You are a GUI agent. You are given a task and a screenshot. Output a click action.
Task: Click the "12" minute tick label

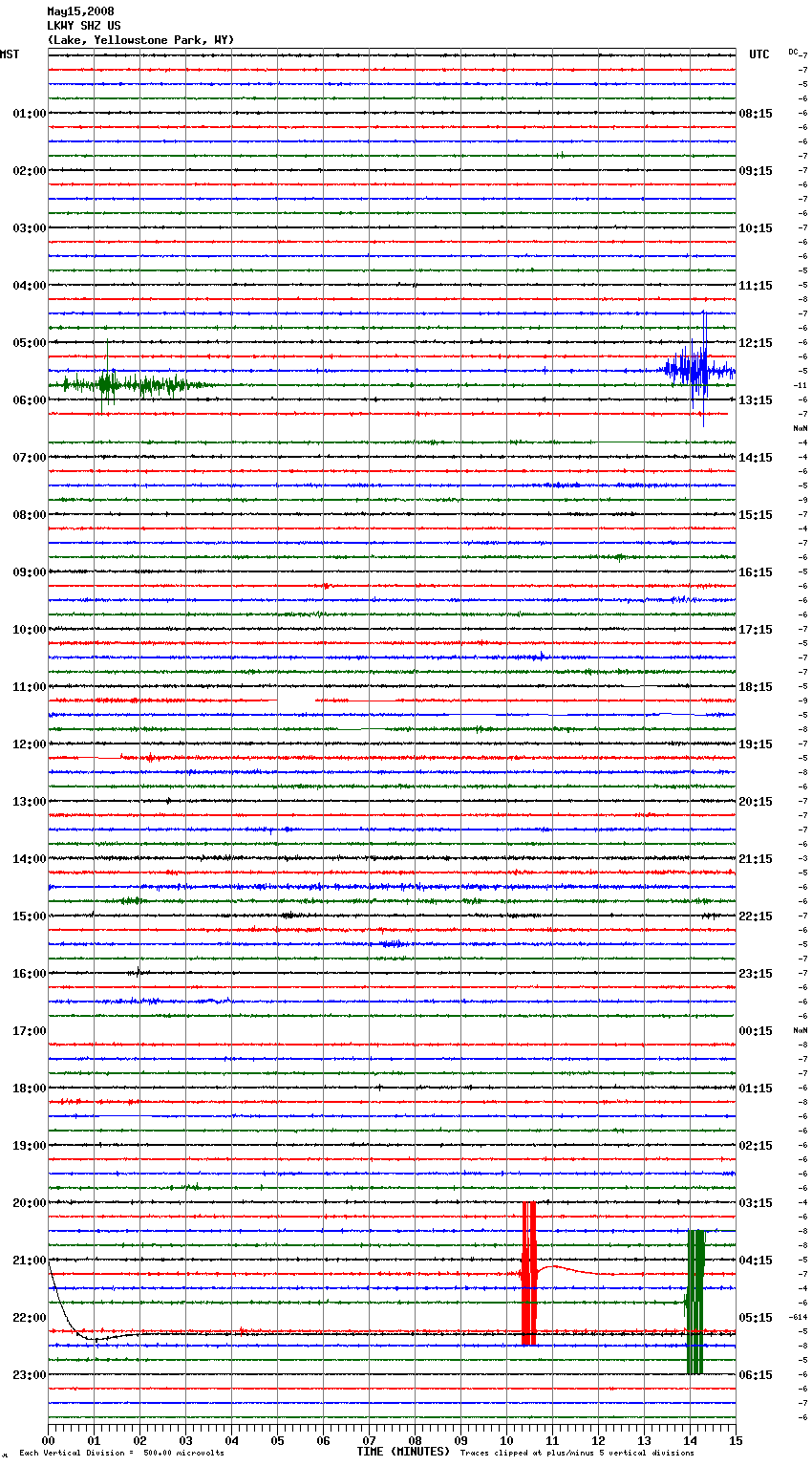click(598, 1440)
